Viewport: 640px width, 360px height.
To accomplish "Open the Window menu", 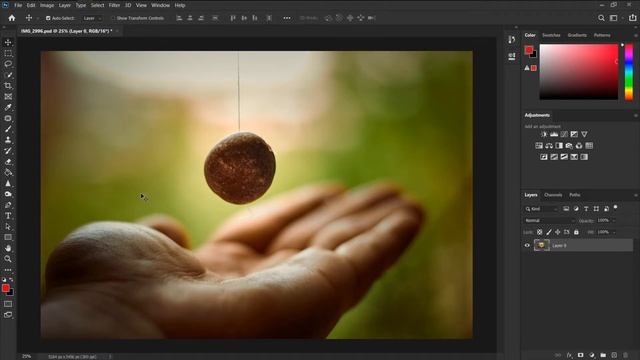I will (x=160, y=5).
